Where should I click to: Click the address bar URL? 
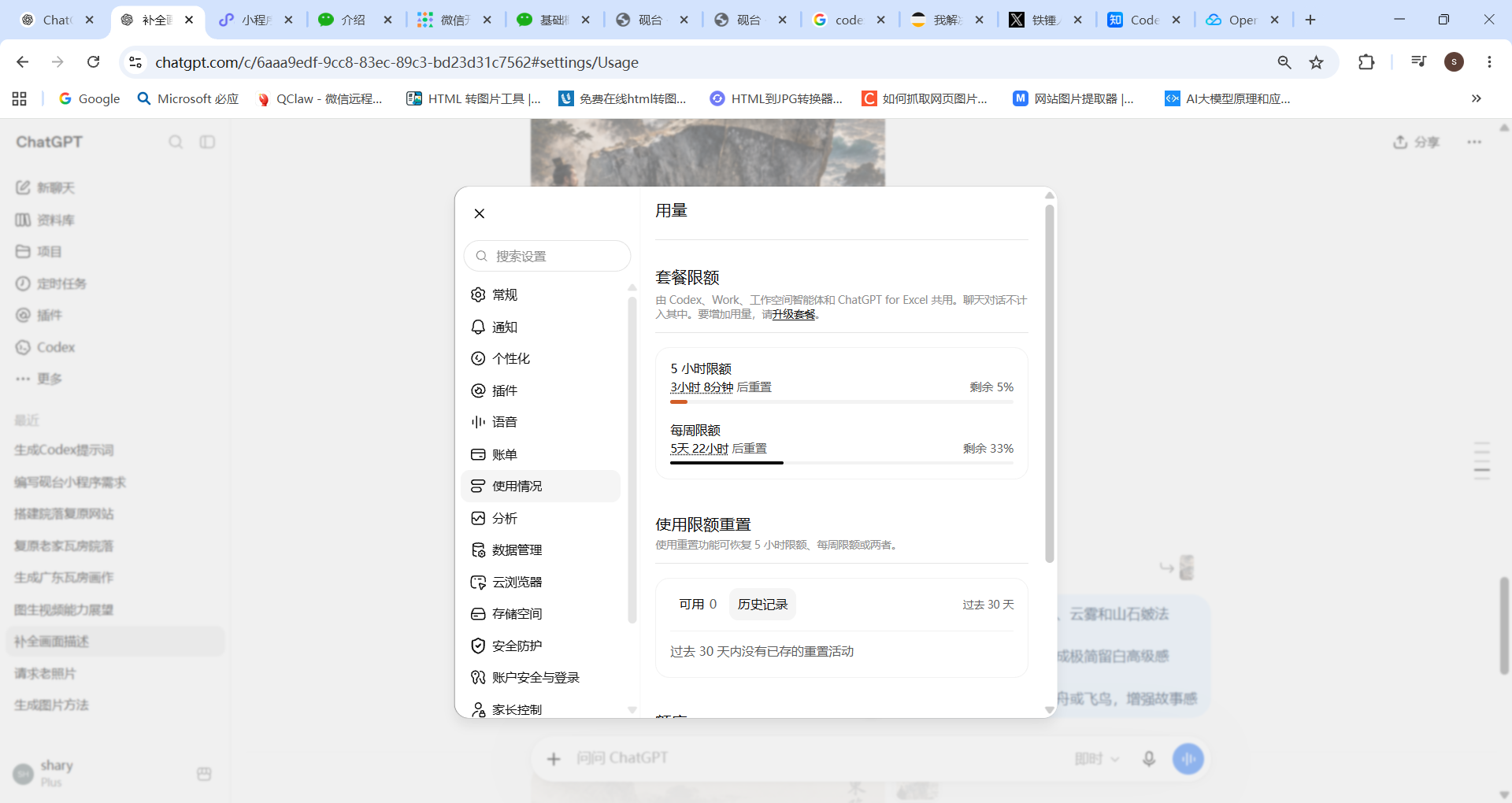(397, 62)
